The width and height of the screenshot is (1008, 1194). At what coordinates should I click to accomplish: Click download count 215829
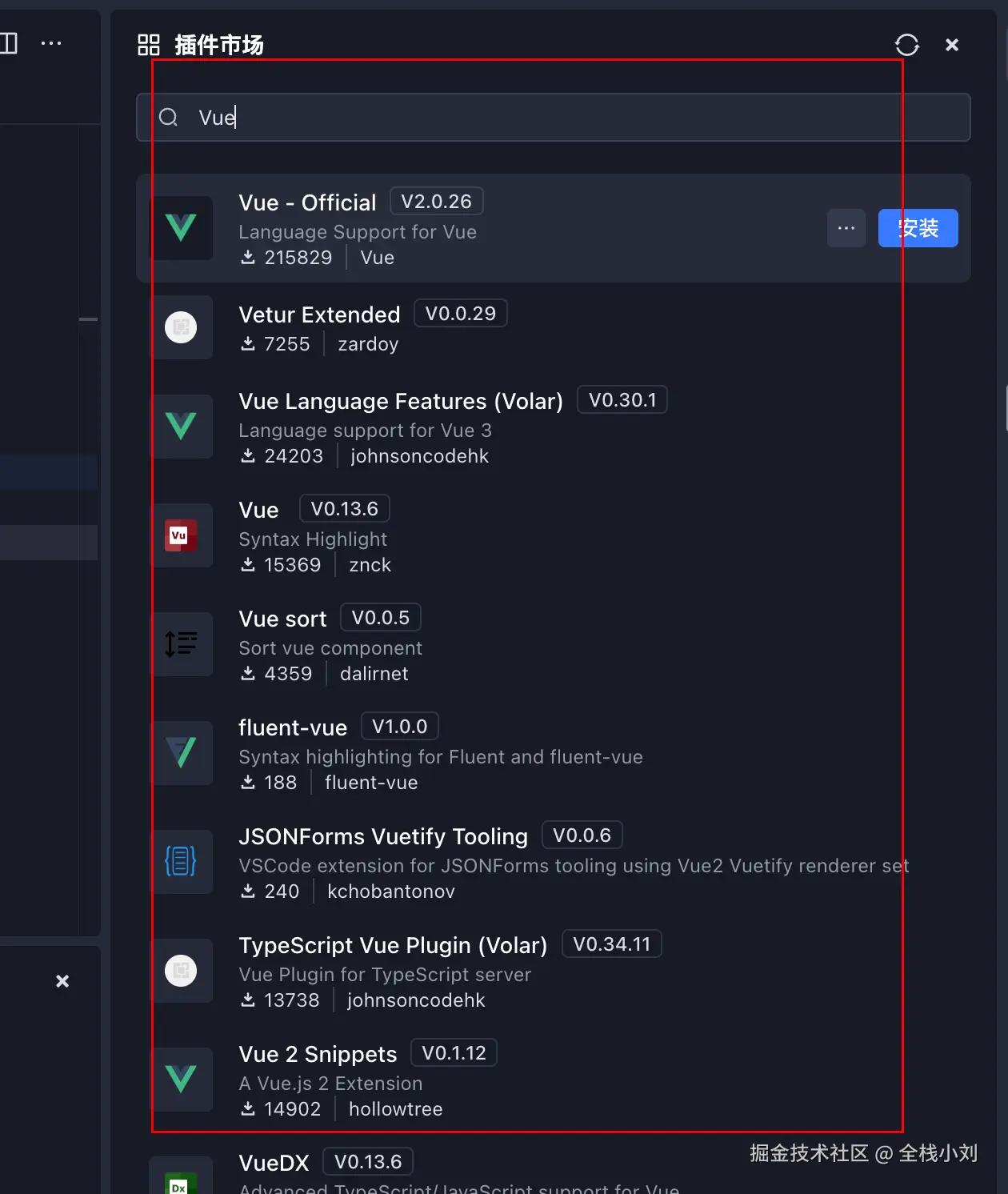pyautogui.click(x=298, y=258)
